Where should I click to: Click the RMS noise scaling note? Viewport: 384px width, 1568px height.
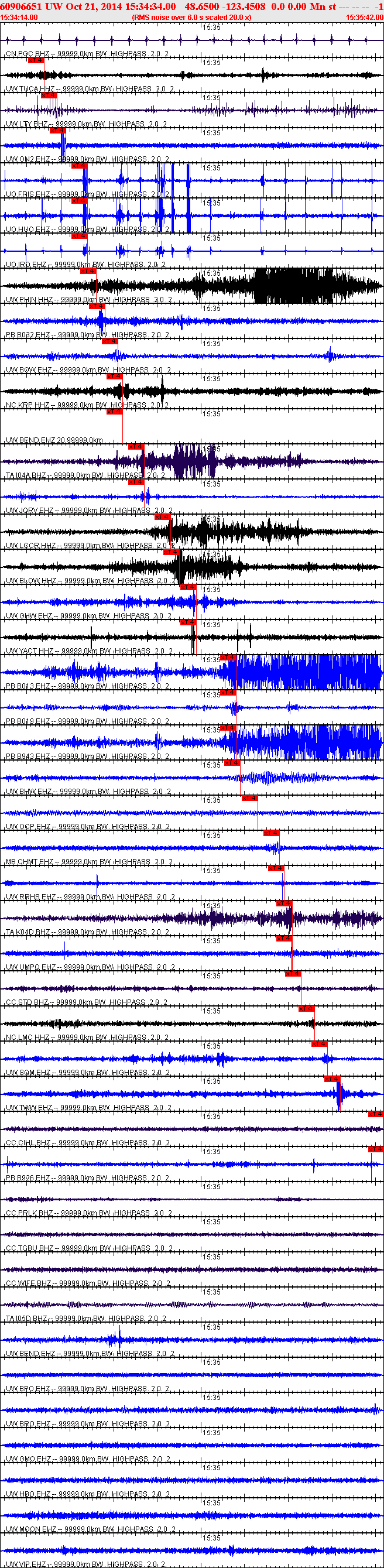pos(191,18)
